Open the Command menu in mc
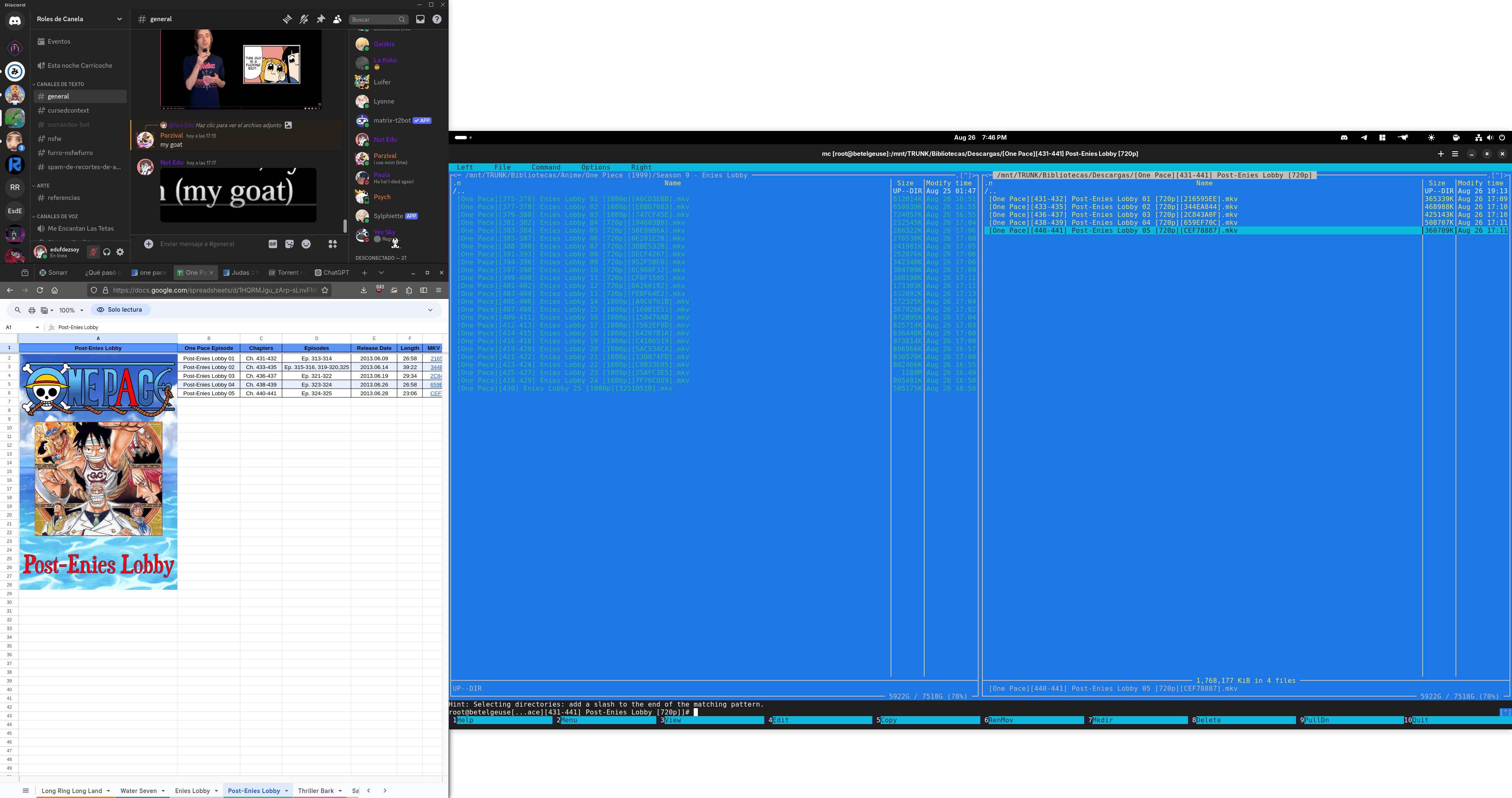The height and width of the screenshot is (798, 1512). pyautogui.click(x=545, y=167)
